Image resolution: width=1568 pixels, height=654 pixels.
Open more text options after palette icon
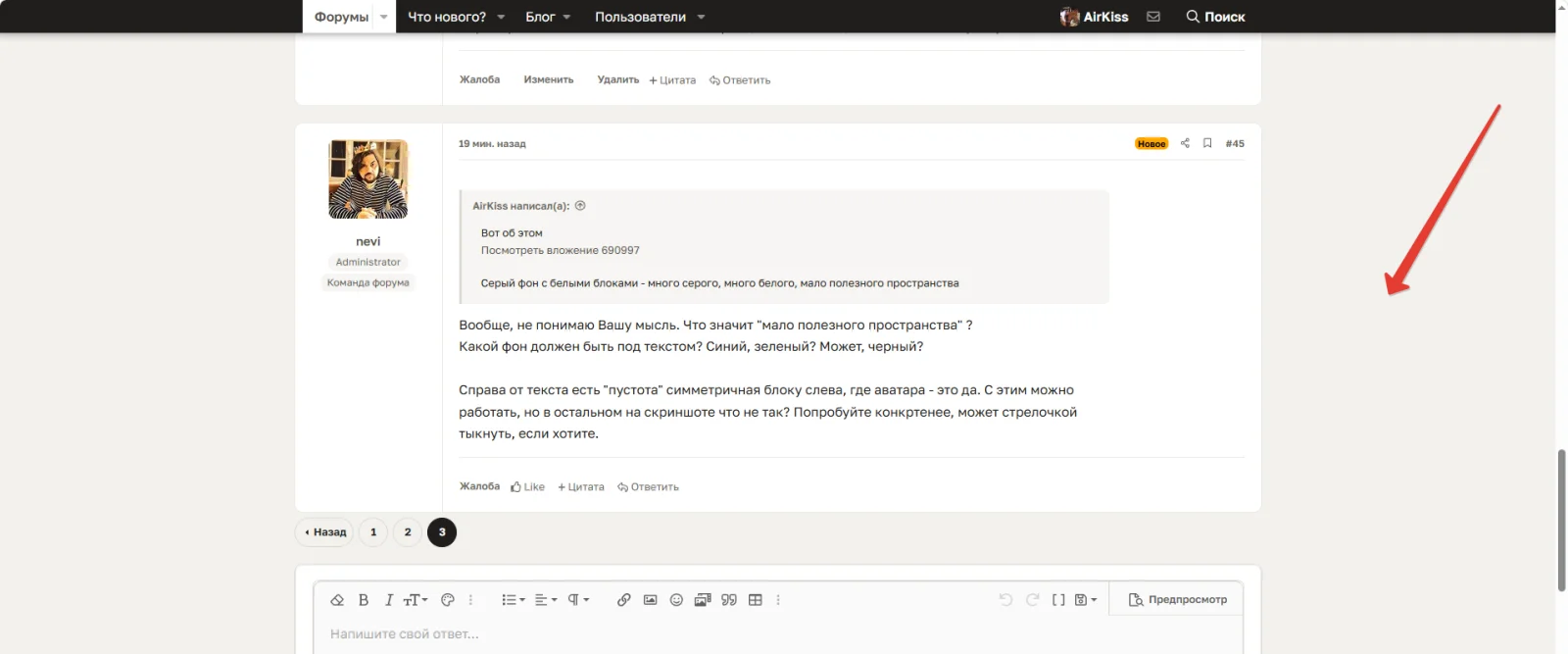(x=470, y=600)
